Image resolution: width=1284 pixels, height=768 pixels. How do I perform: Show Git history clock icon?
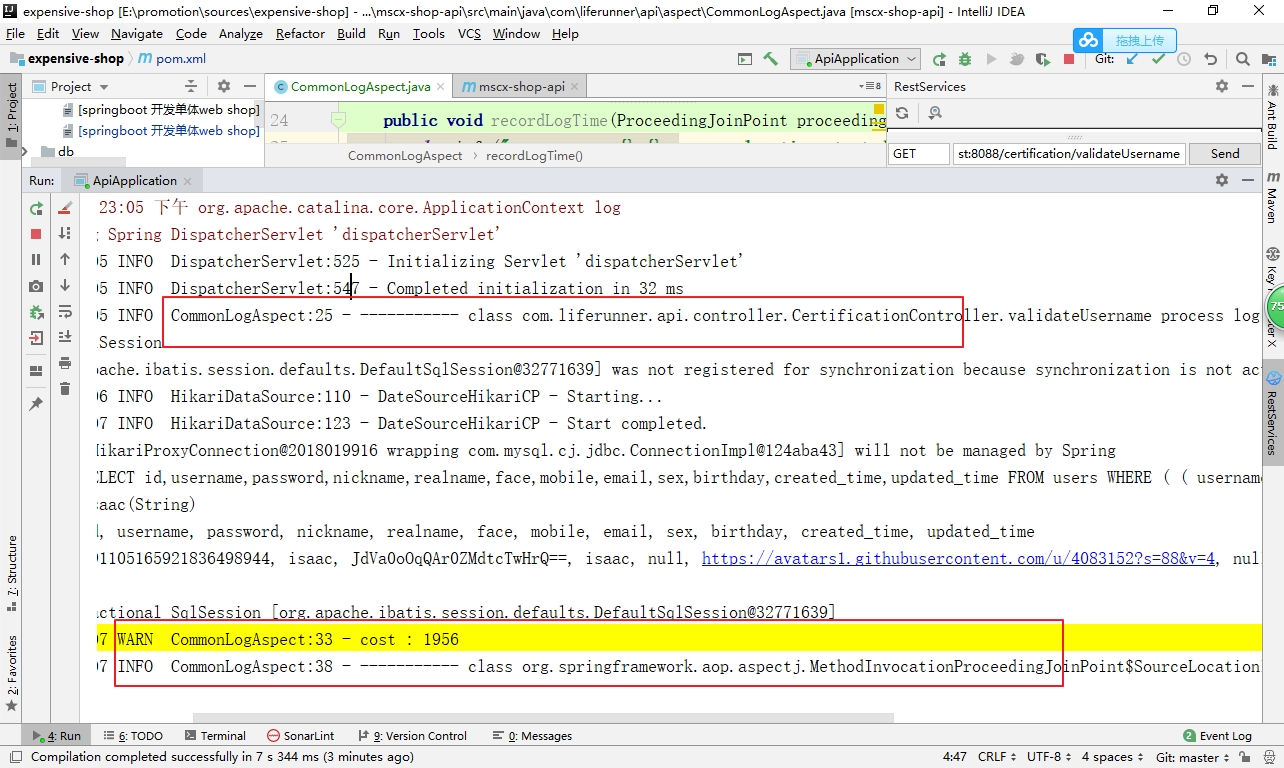(x=1184, y=59)
